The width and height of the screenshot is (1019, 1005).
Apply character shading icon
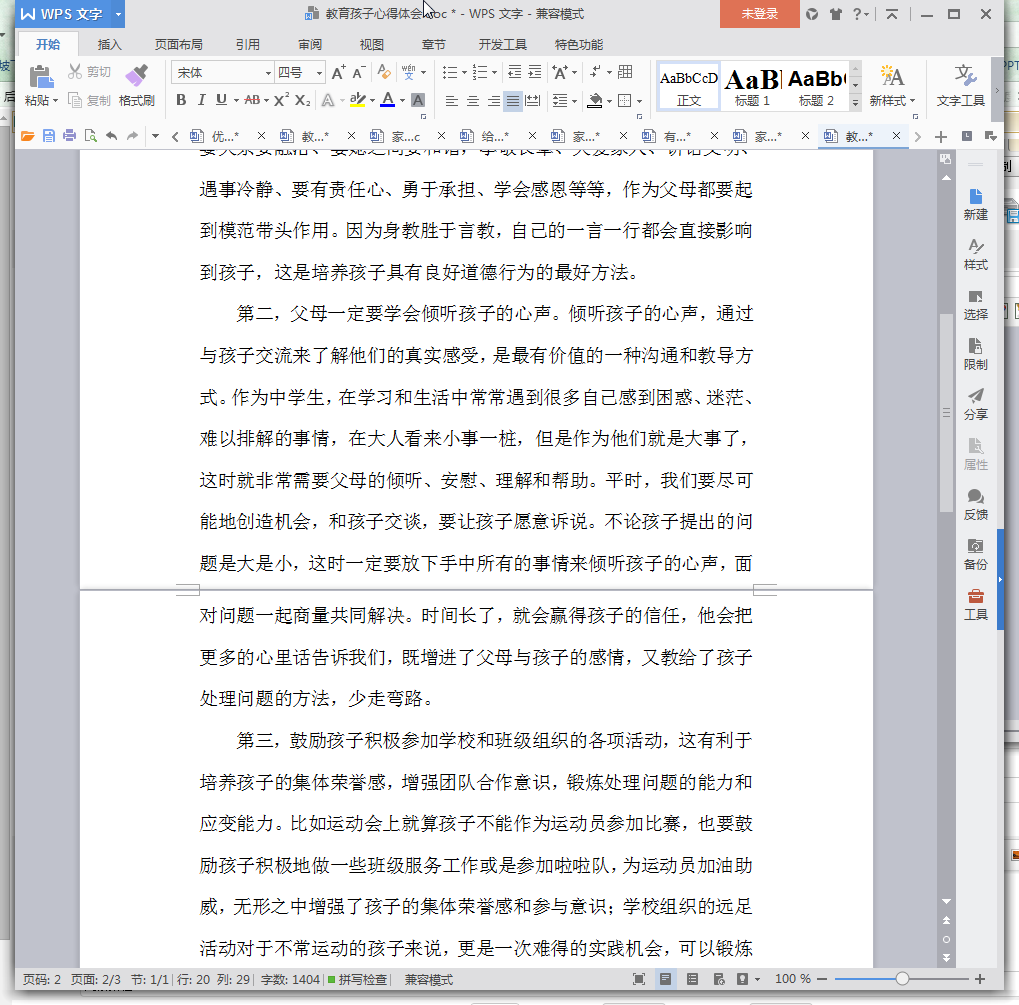(x=418, y=100)
